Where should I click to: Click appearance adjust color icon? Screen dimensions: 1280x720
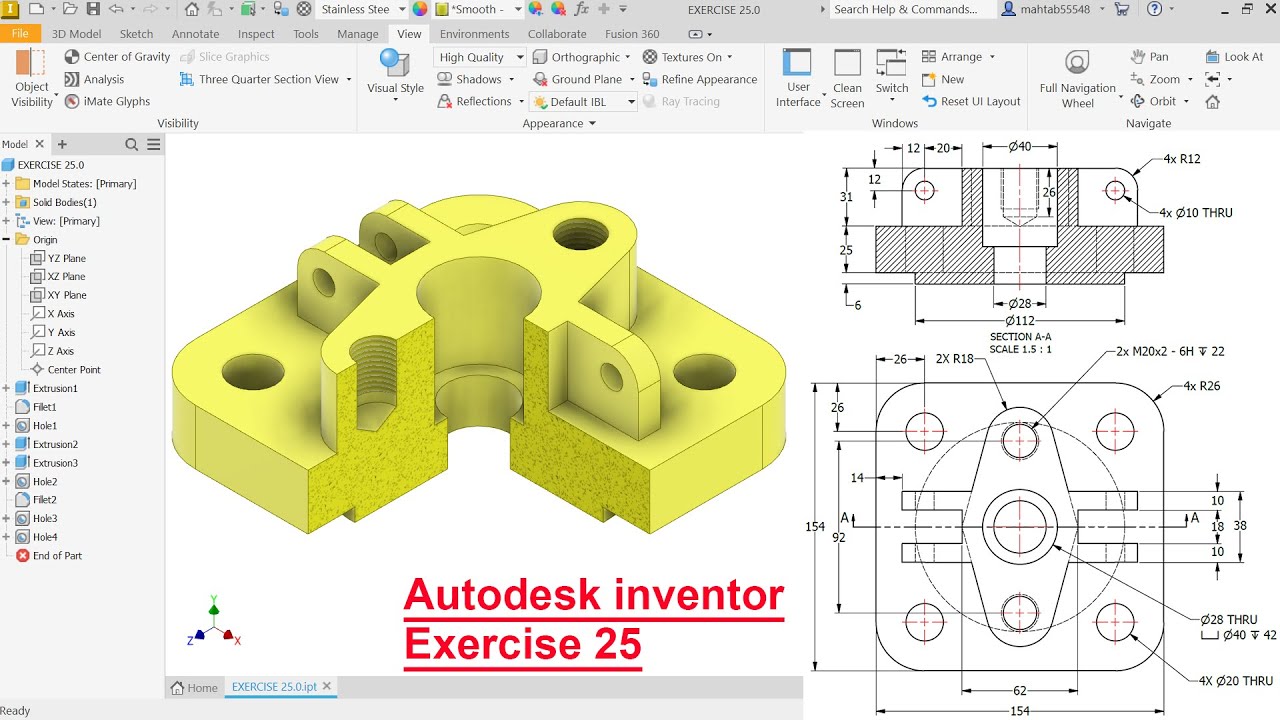point(535,9)
